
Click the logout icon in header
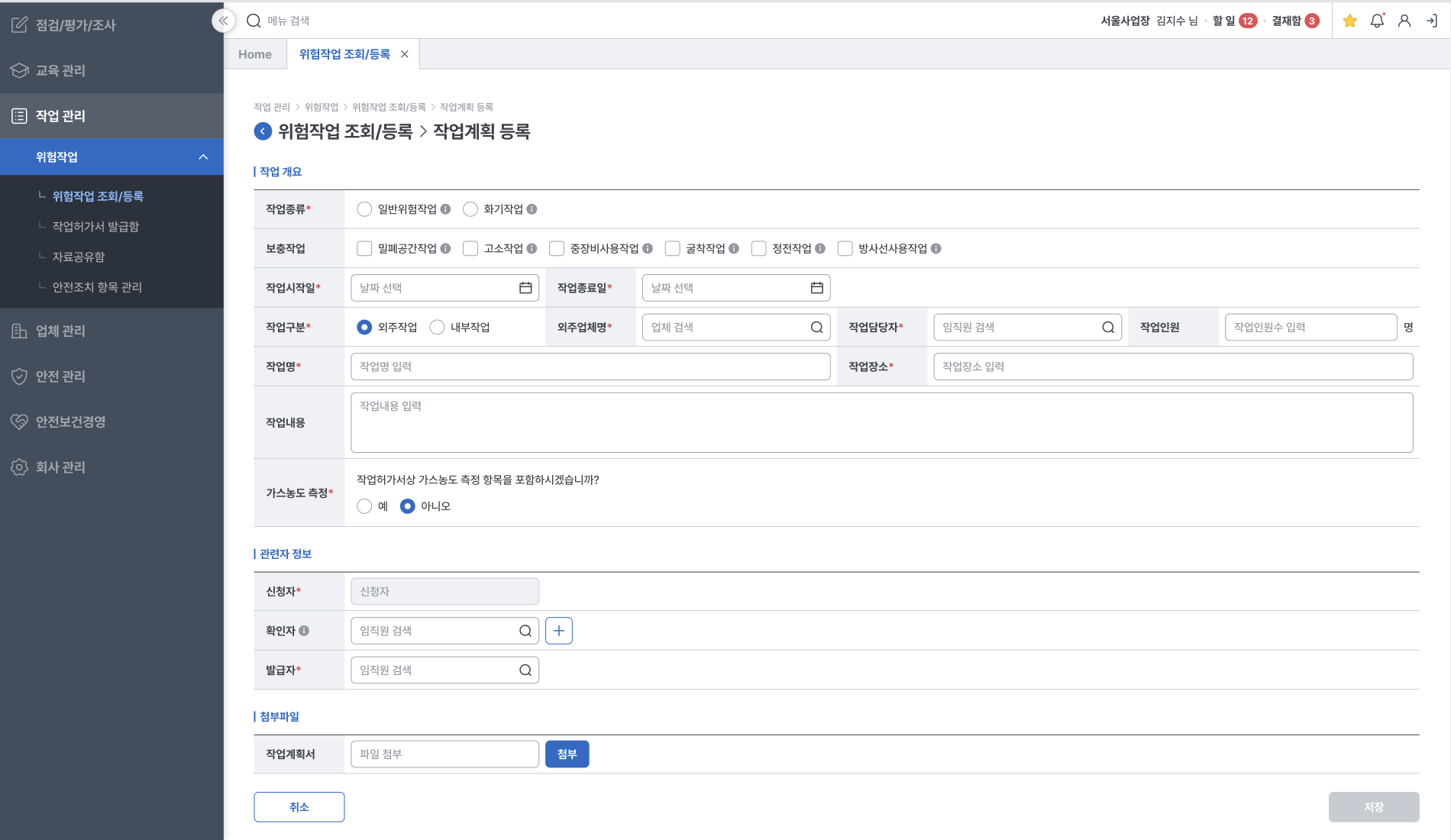pos(1431,21)
